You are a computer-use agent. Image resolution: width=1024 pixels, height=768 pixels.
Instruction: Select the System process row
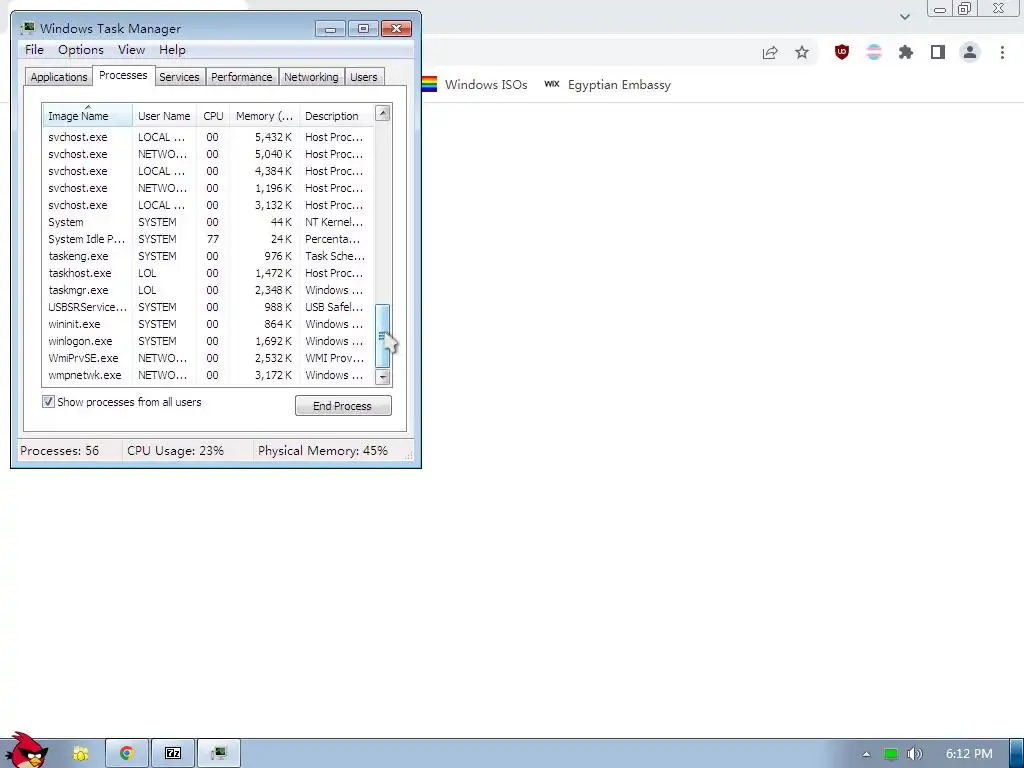[208, 222]
